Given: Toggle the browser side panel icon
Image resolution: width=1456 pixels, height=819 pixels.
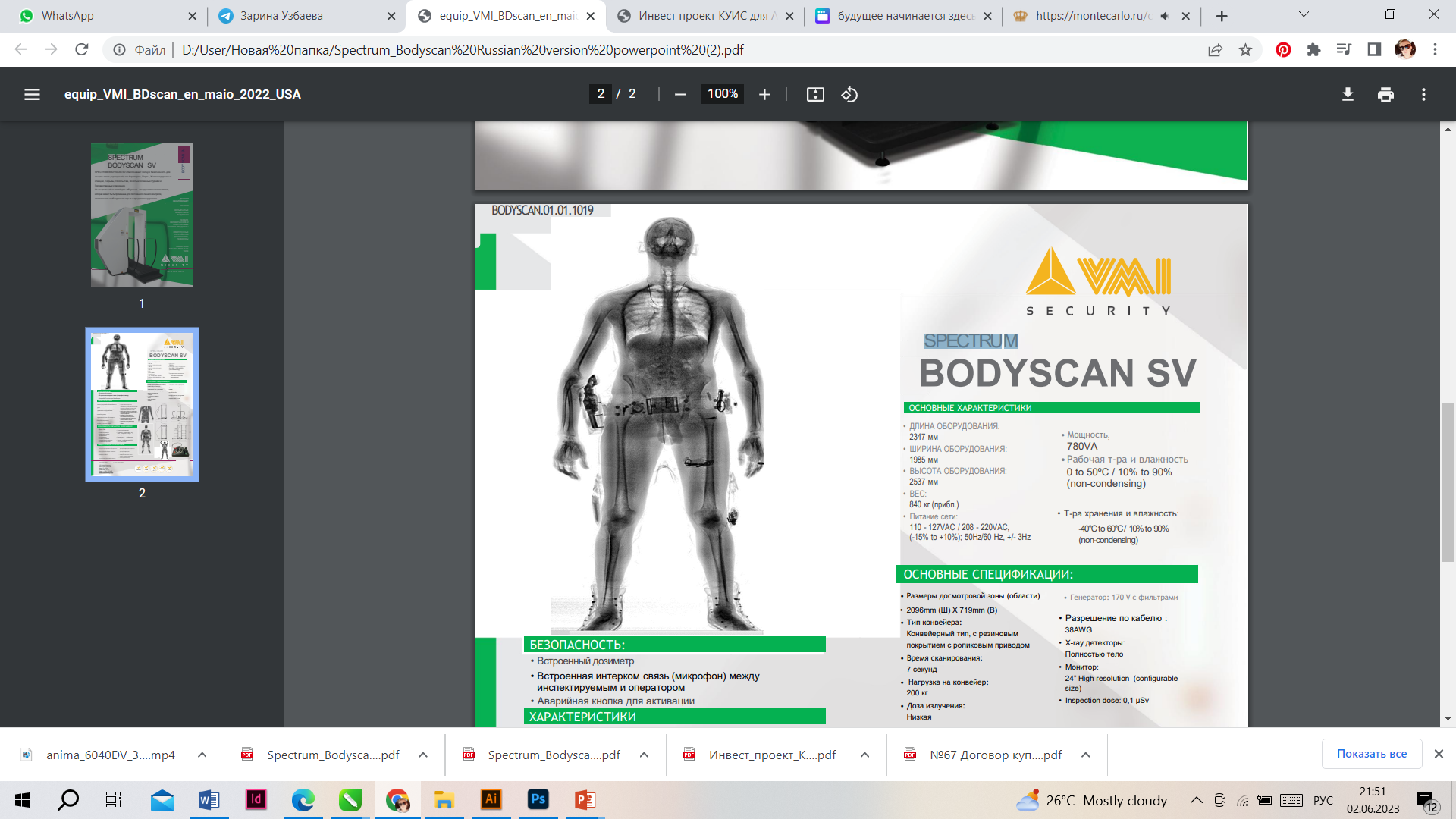Looking at the screenshot, I should point(1374,50).
